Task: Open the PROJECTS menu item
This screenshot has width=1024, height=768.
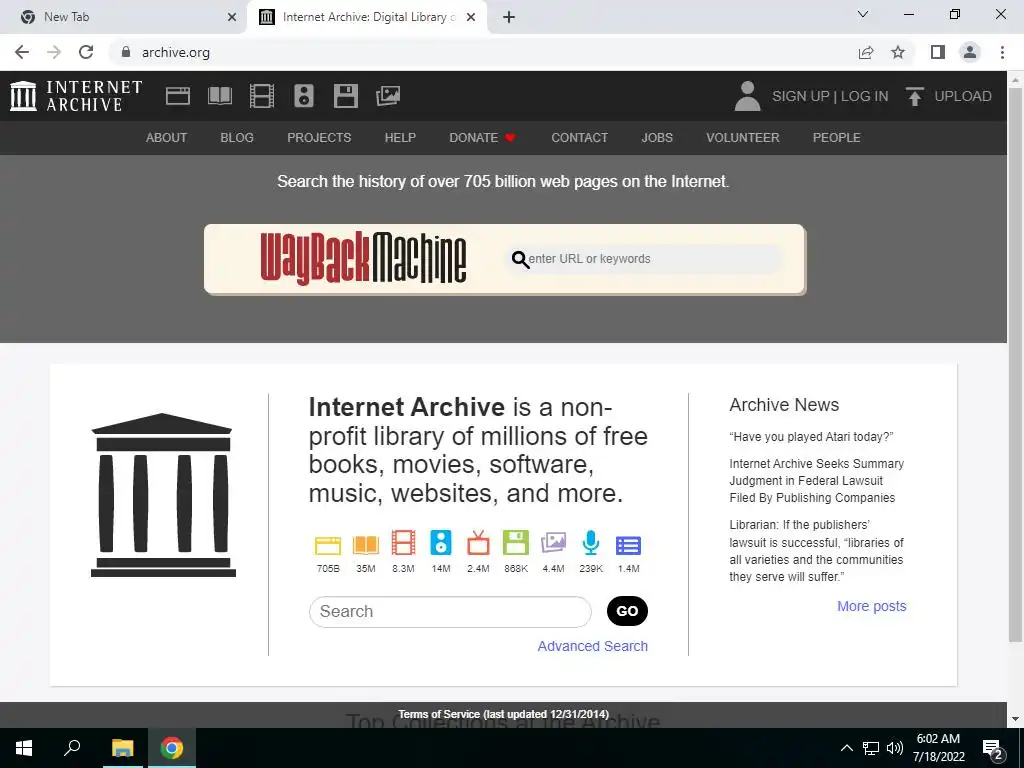Action: coord(319,138)
